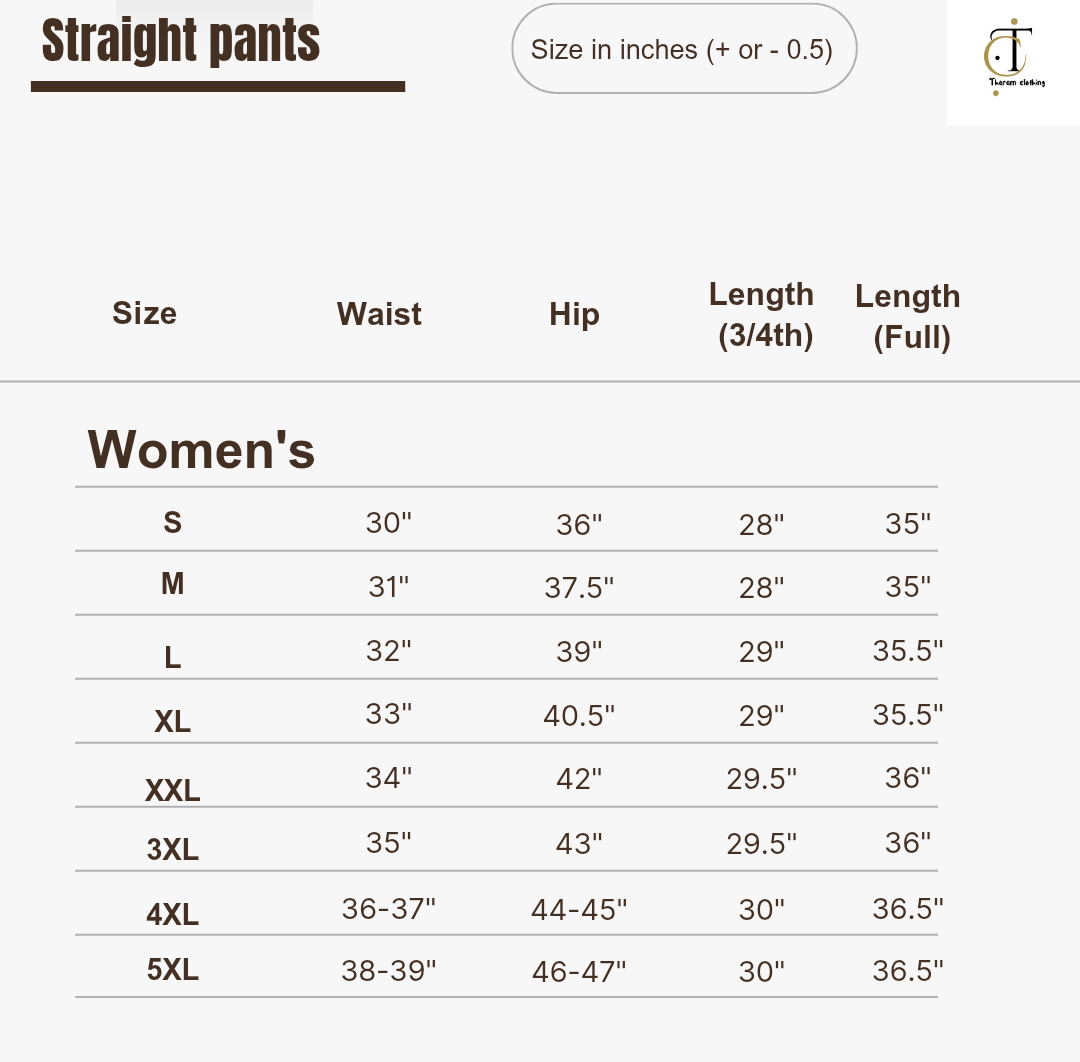The width and height of the screenshot is (1080, 1062).
Task: Select the XXL size row label
Action: (173, 791)
